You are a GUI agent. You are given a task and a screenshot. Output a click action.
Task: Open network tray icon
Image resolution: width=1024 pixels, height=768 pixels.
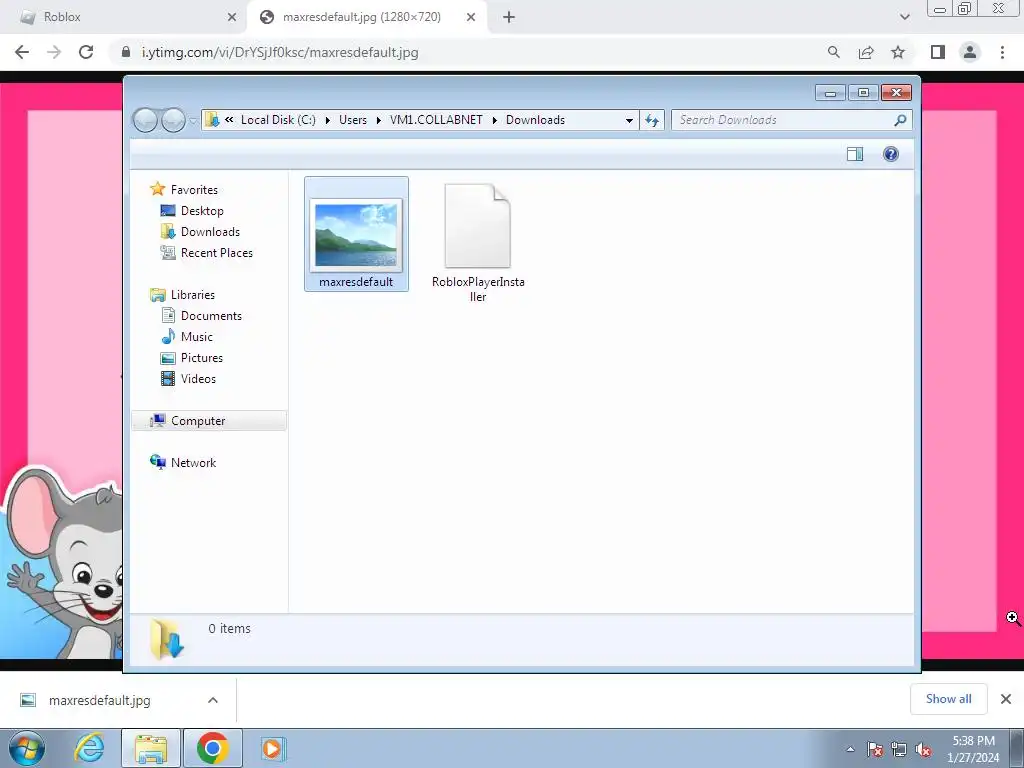tap(899, 750)
